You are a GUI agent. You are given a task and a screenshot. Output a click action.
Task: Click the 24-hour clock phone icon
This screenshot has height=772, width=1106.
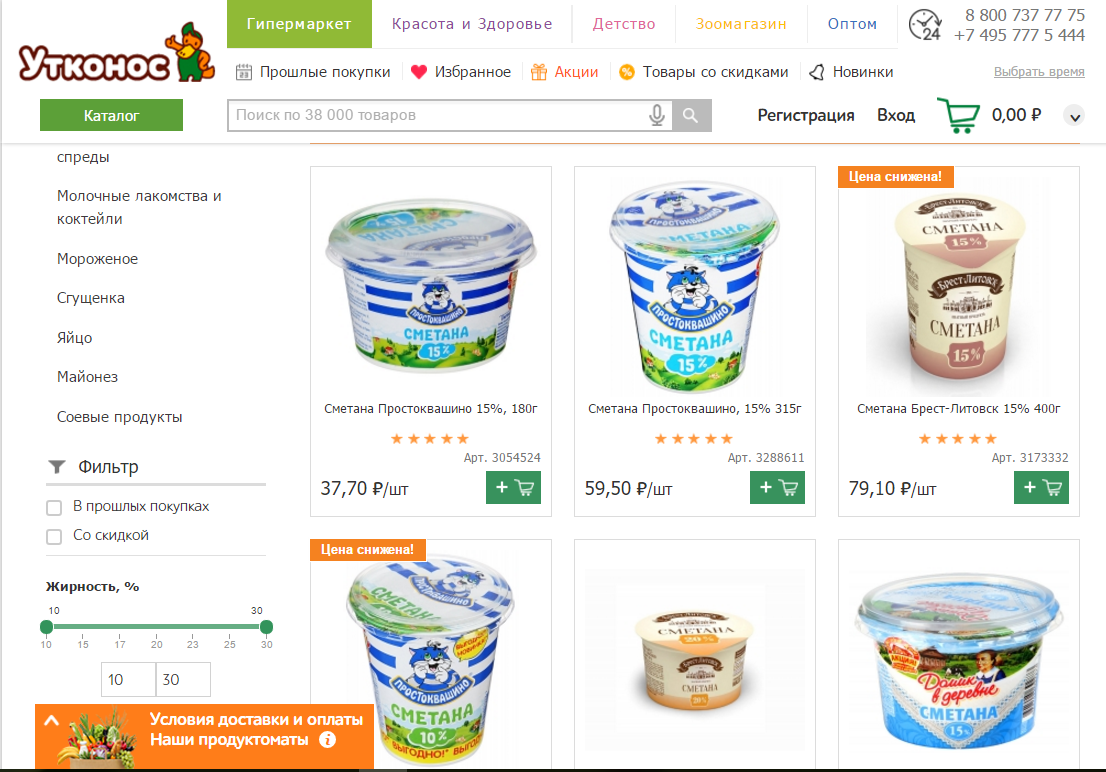(925, 25)
